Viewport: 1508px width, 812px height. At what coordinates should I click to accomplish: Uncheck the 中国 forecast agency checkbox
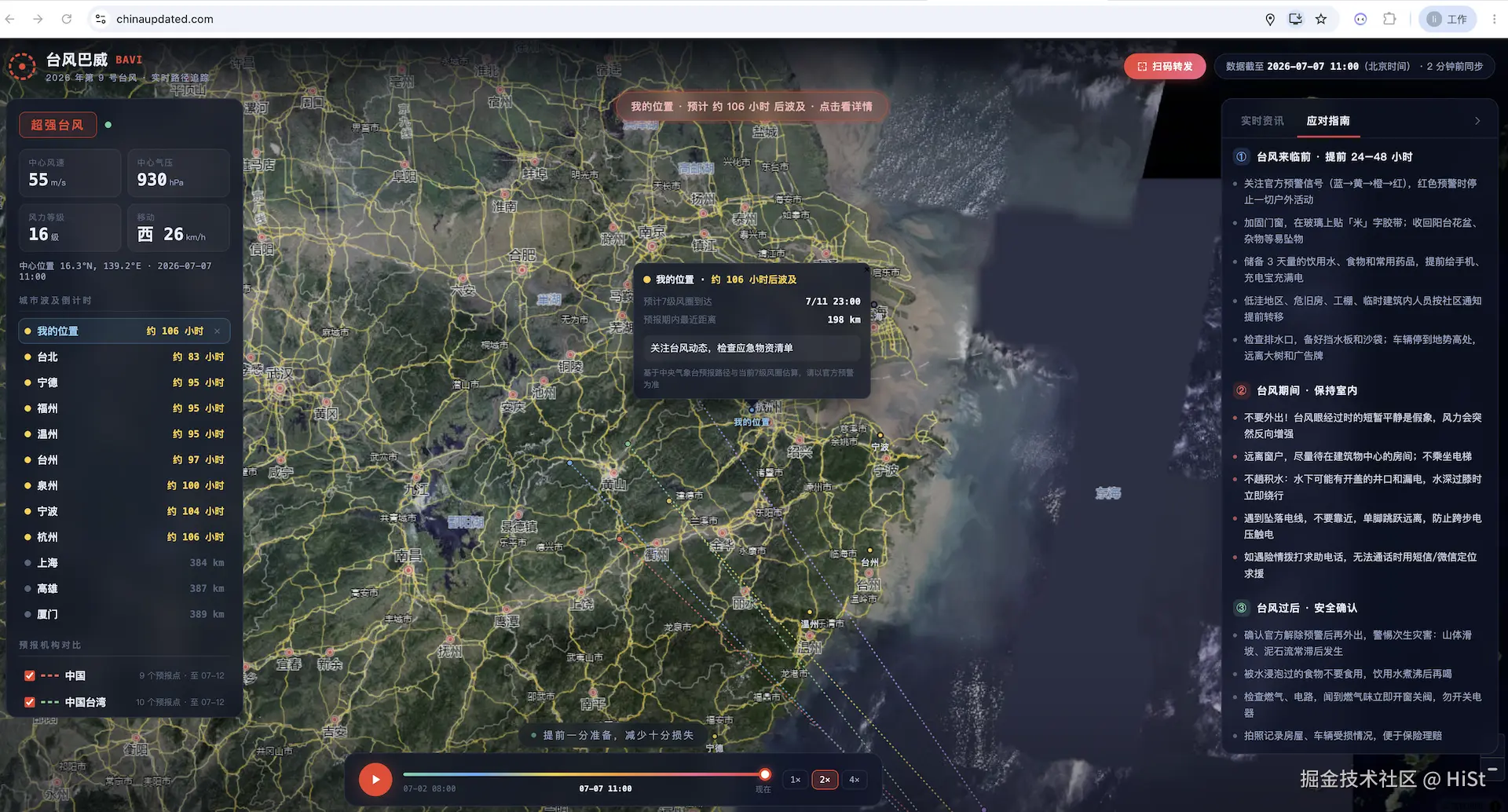point(30,675)
